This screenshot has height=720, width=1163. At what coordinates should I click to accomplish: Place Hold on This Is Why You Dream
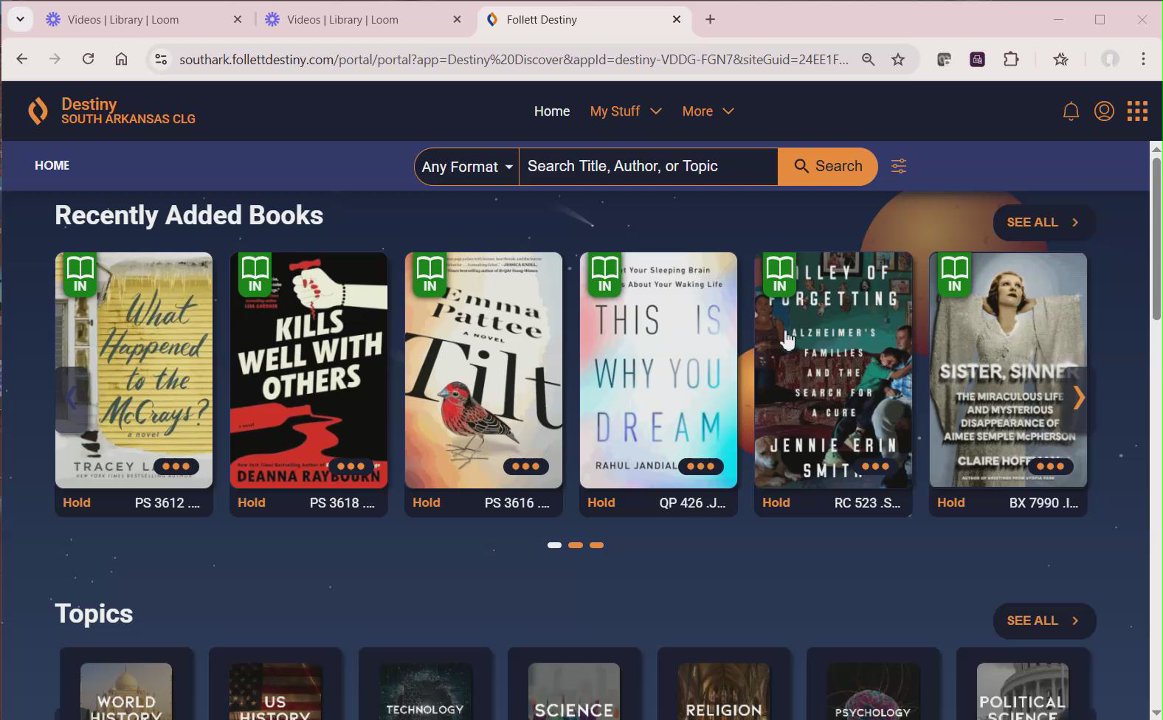pyautogui.click(x=601, y=503)
